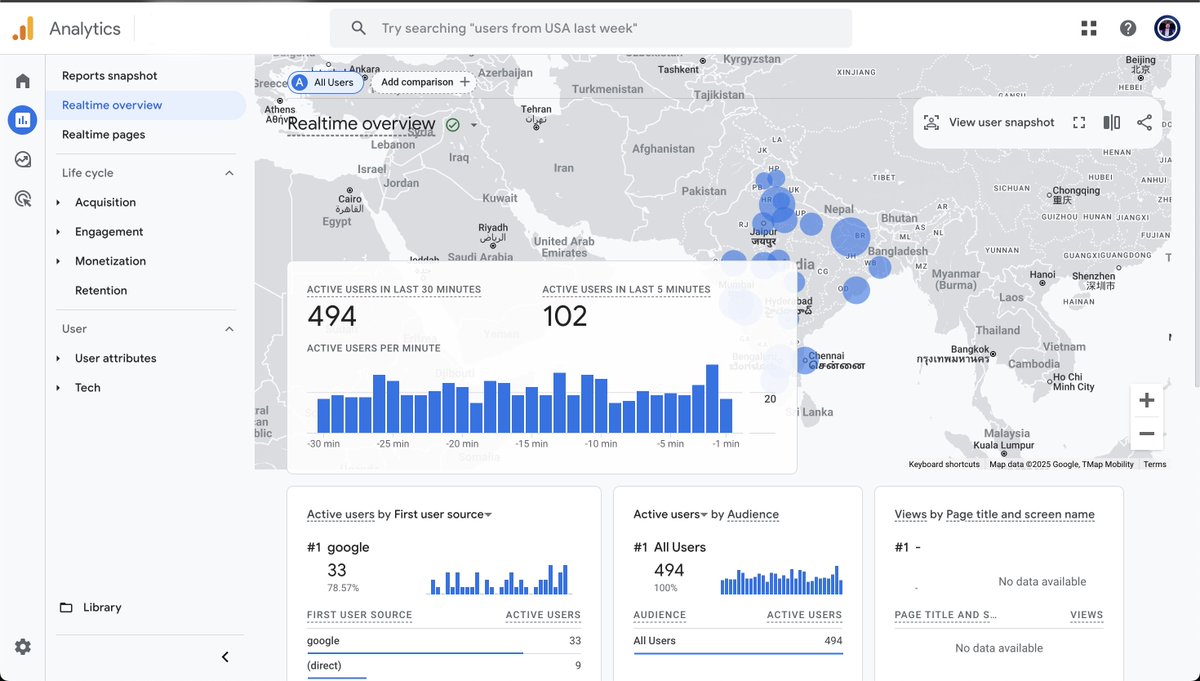The height and width of the screenshot is (681, 1200).
Task: Go to Home icon in left rail
Action: pos(23,81)
